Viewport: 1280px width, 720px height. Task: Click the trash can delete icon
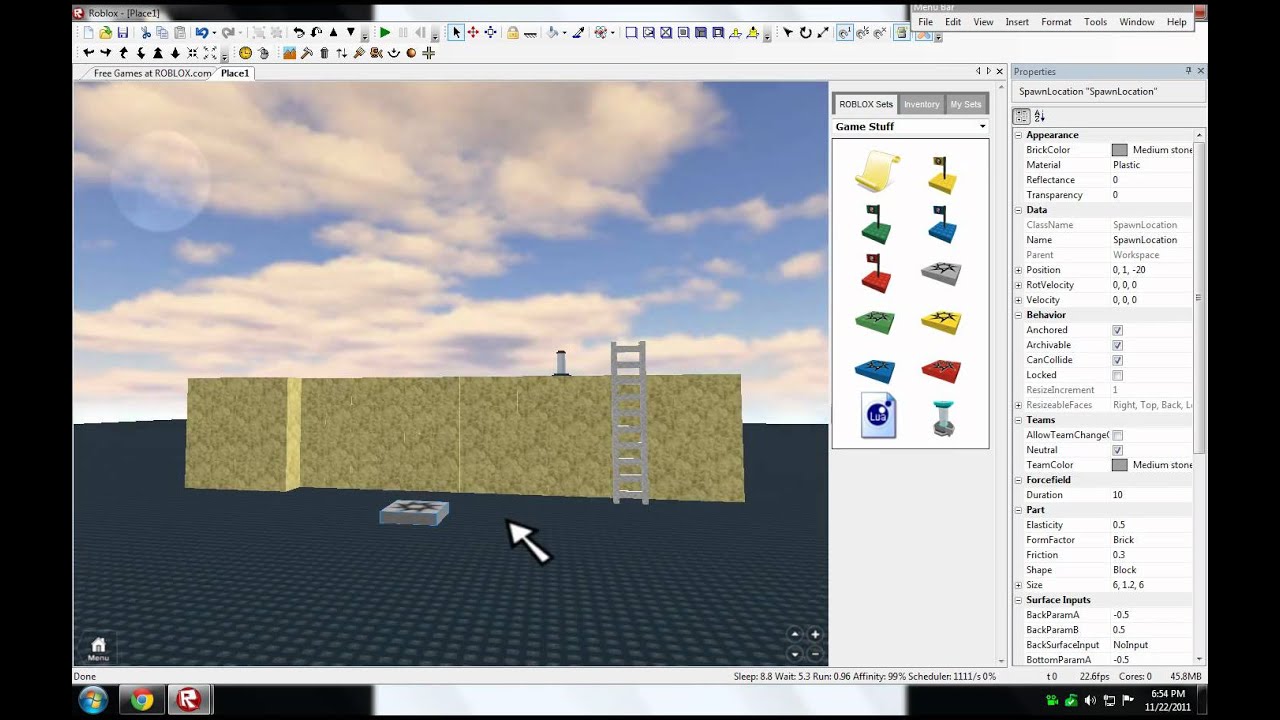coord(324,53)
